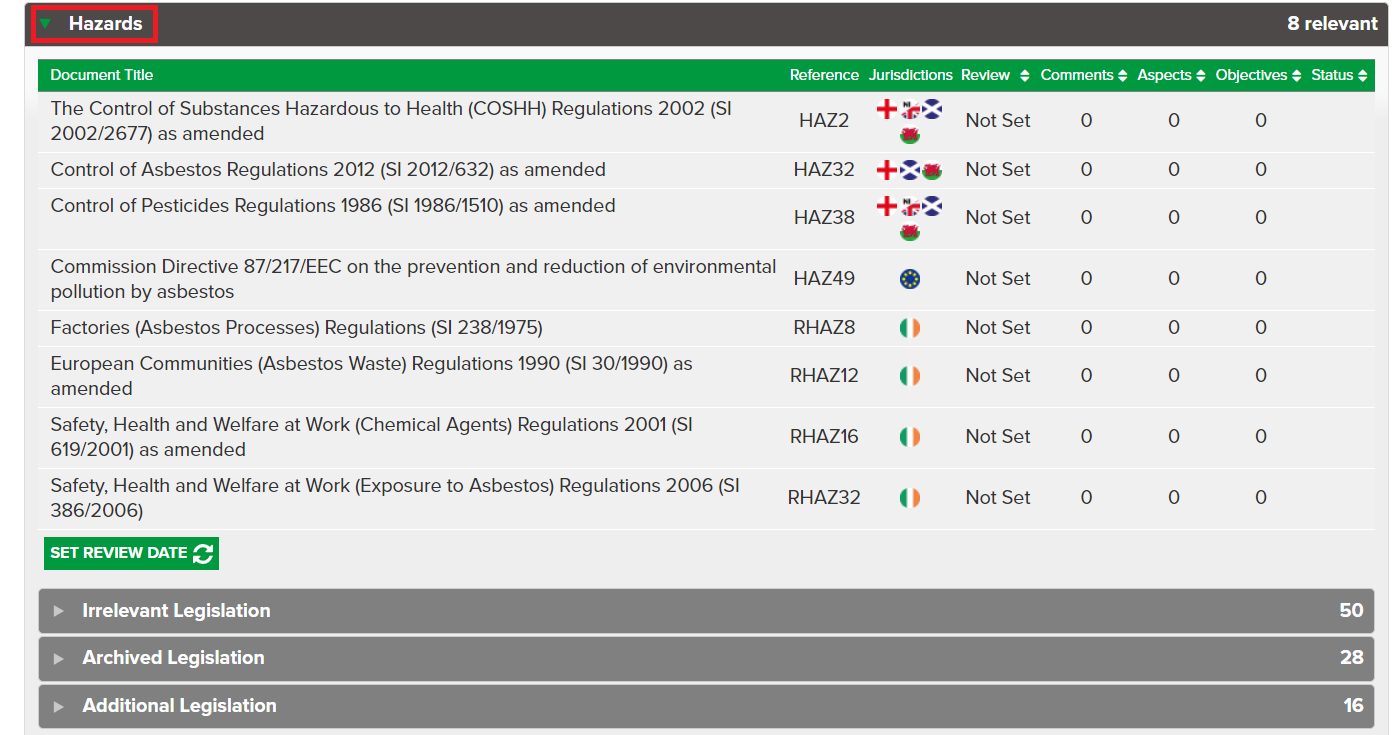Click the England flag in HAZ38 row
Image resolution: width=1399 pixels, height=735 pixels.
(x=887, y=206)
